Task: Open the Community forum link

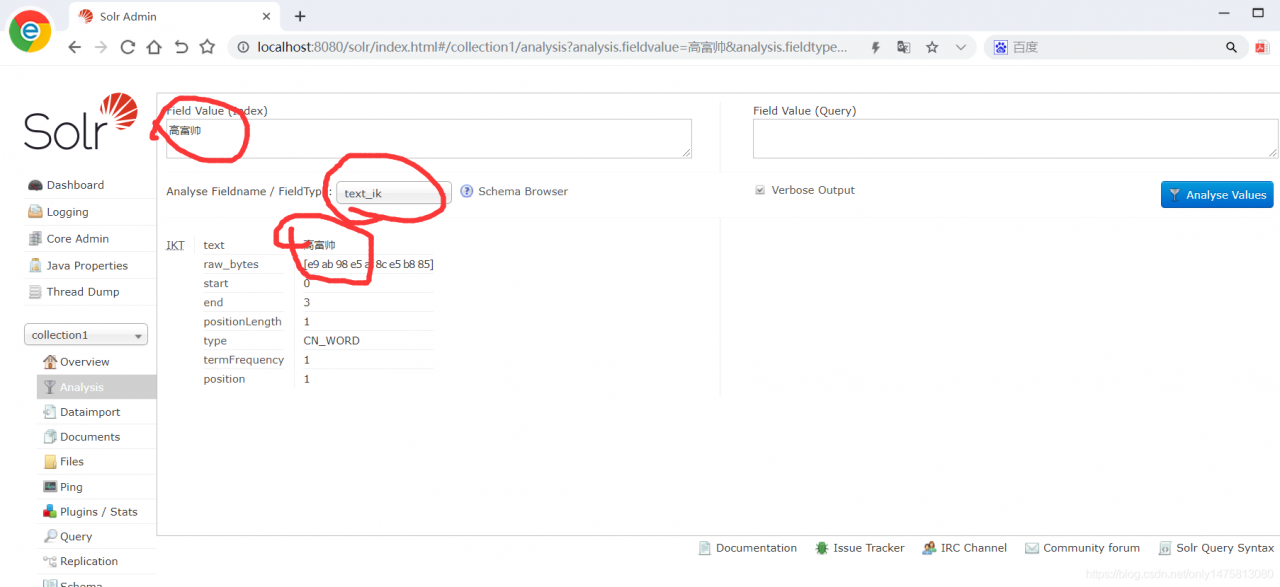Action: click(x=1092, y=548)
